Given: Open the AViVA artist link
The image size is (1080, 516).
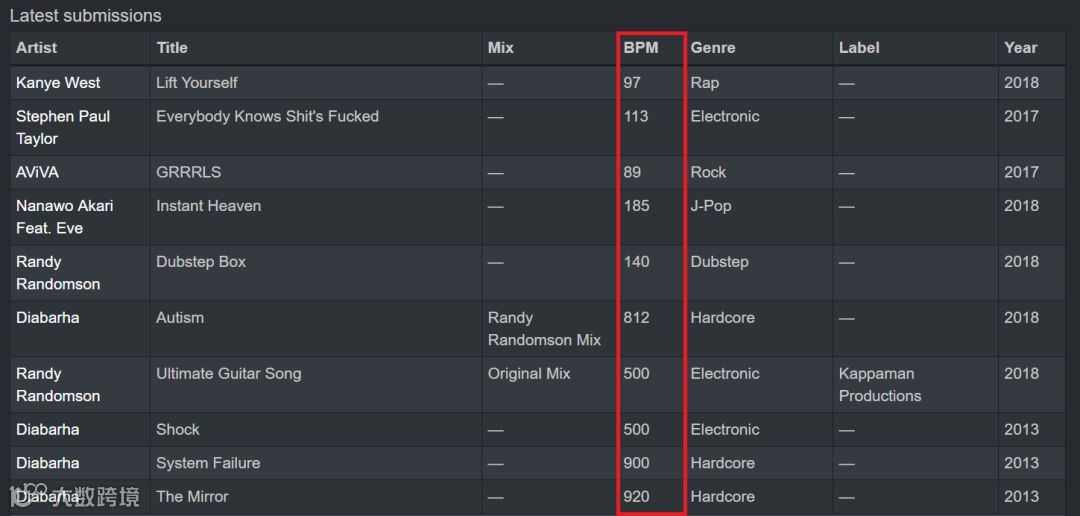Looking at the screenshot, I should [37, 172].
